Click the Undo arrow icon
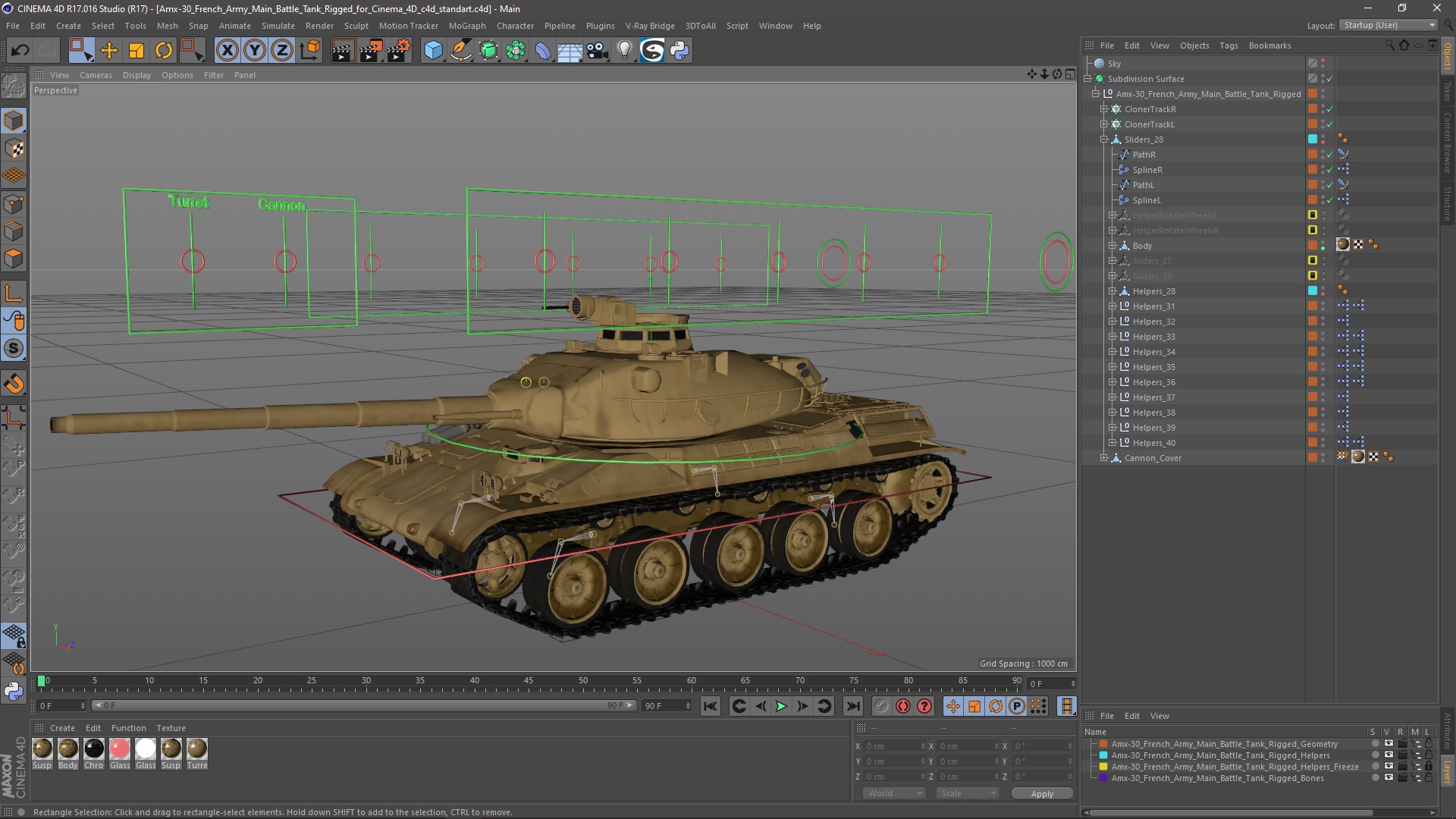This screenshot has width=1456, height=819. tap(20, 51)
